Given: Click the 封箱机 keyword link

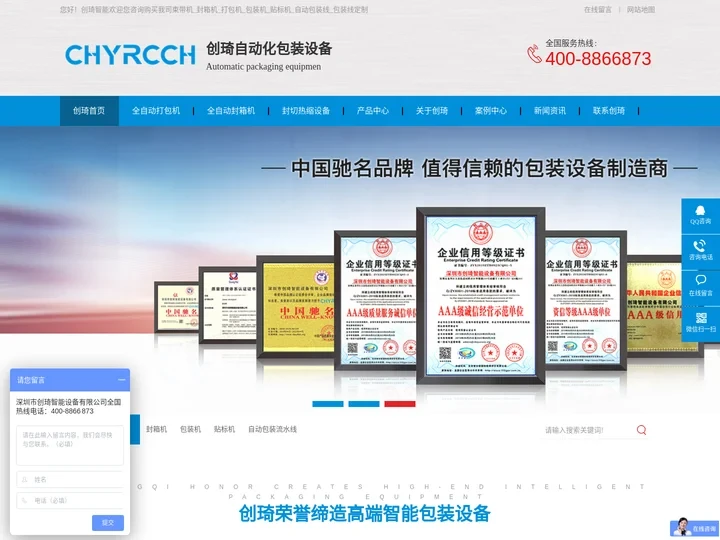Looking at the screenshot, I should pyautogui.click(x=157, y=429).
